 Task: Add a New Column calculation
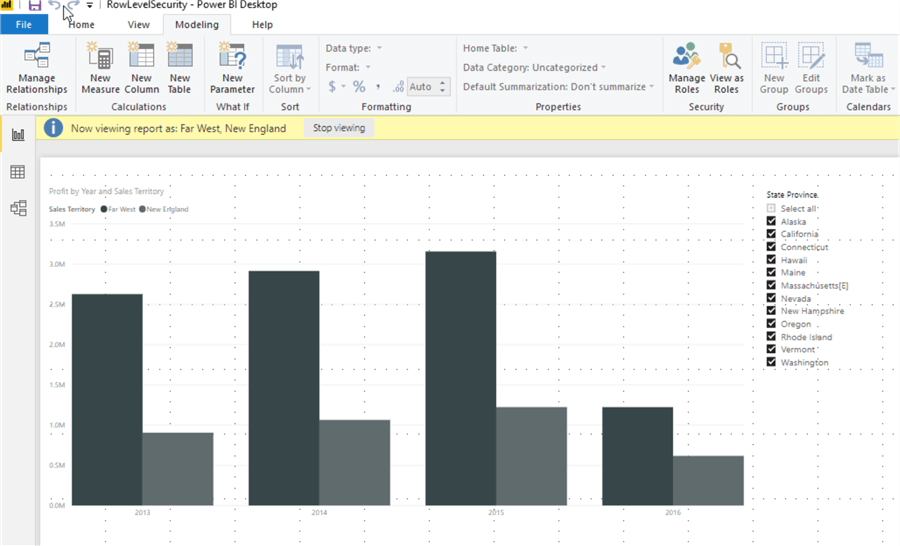[x=141, y=68]
